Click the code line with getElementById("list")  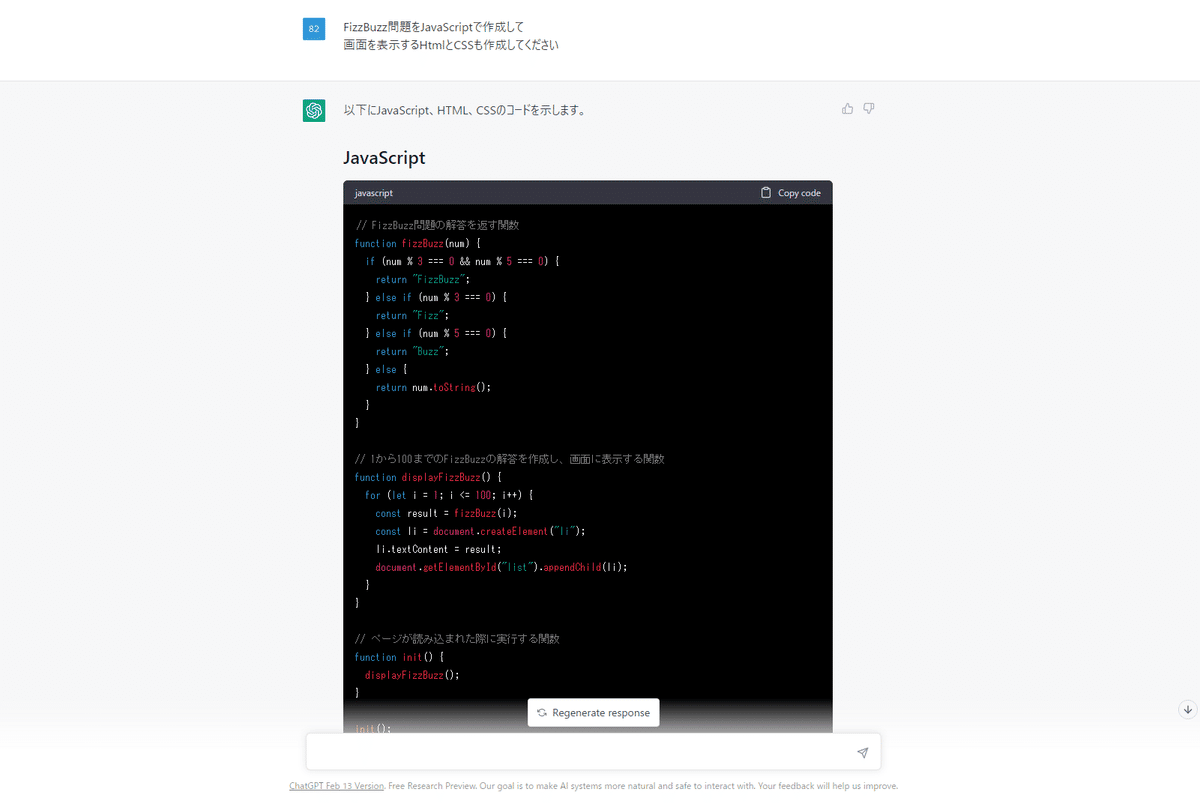click(501, 567)
